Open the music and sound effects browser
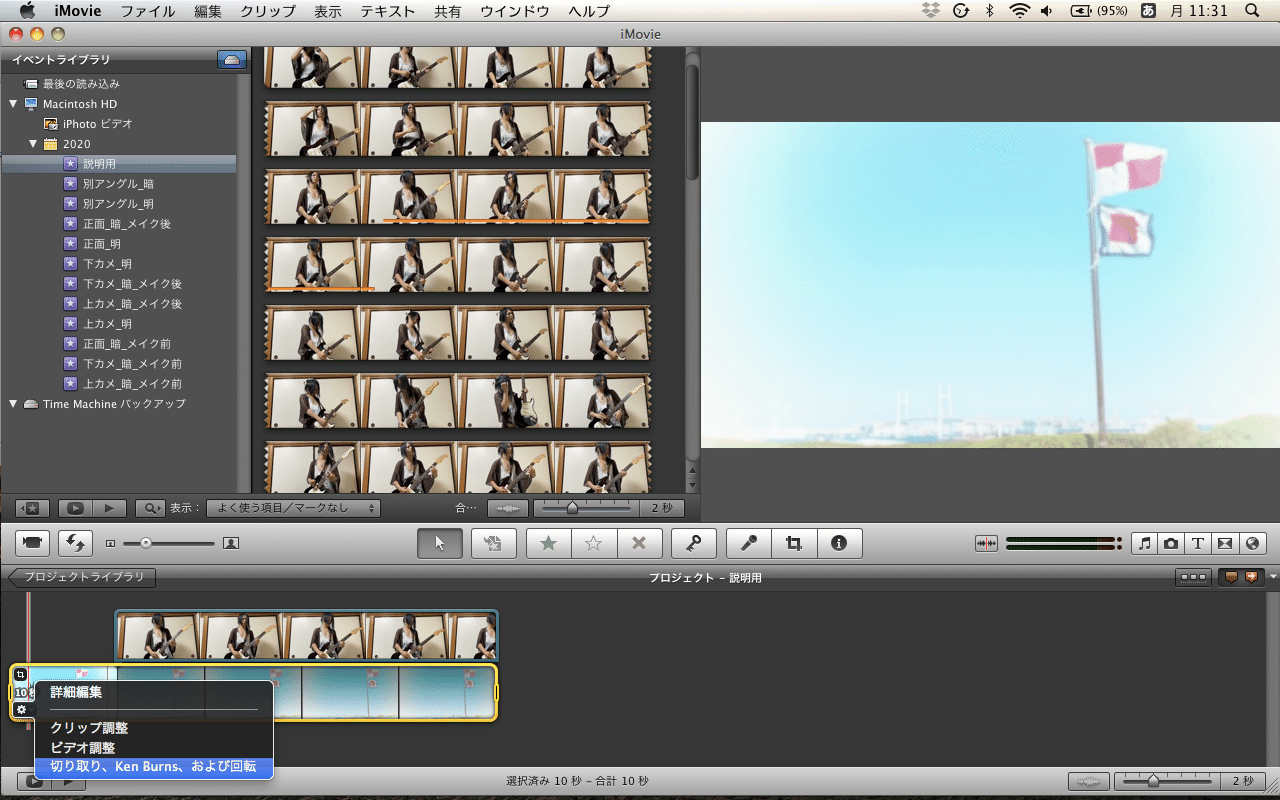This screenshot has height=800, width=1280. (x=1144, y=543)
